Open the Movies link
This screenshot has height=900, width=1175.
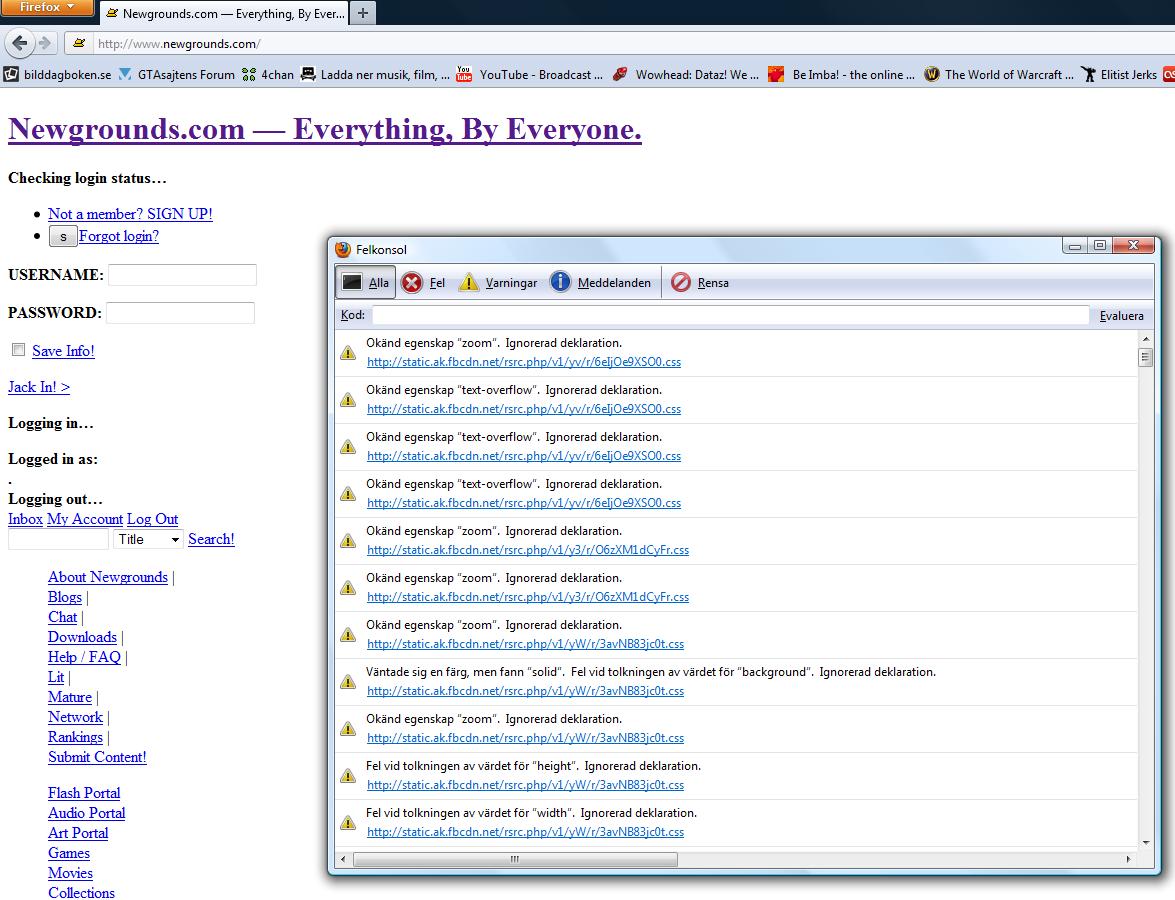(x=70, y=873)
